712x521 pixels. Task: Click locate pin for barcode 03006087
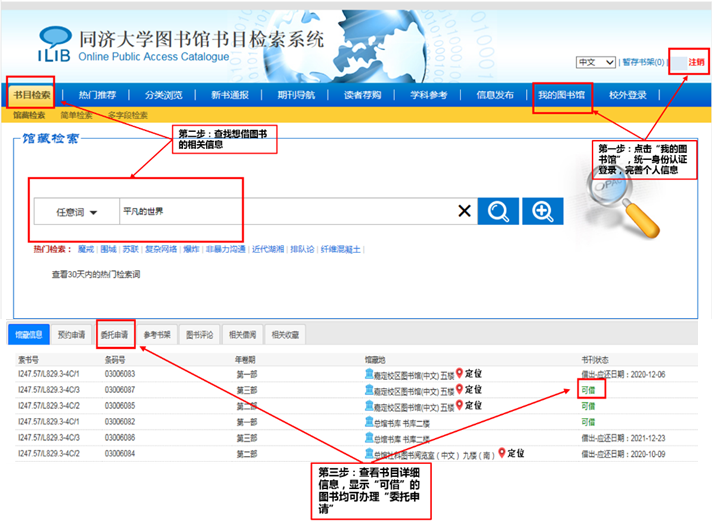coord(460,389)
